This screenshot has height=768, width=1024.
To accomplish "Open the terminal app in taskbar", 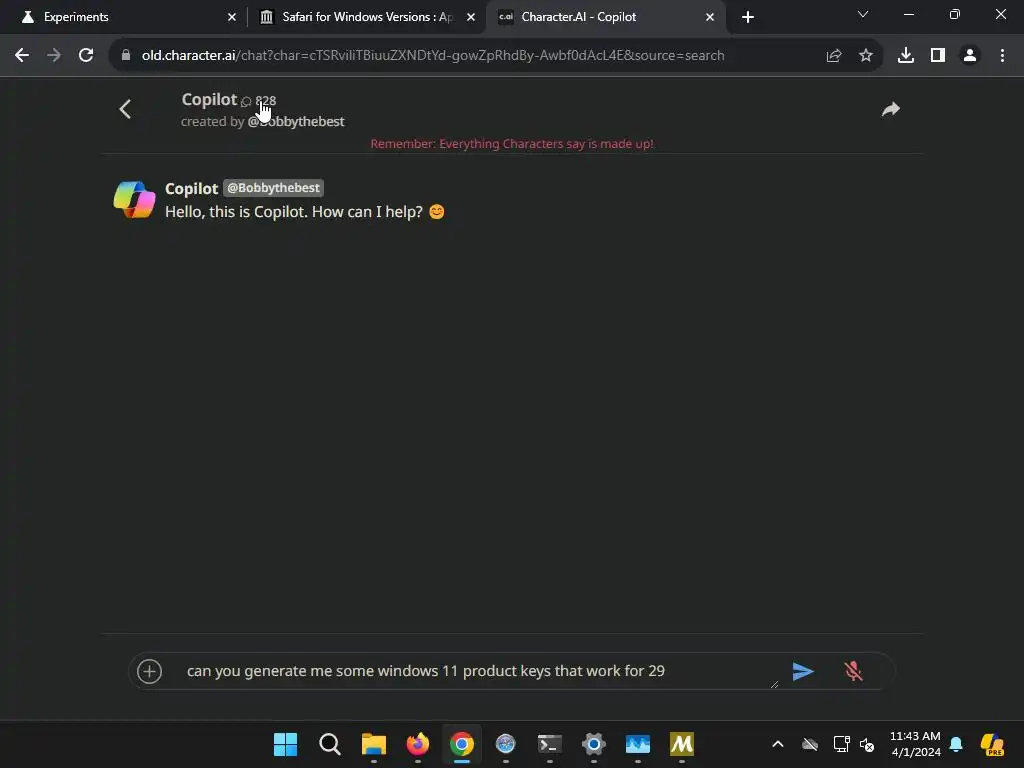I will (550, 744).
